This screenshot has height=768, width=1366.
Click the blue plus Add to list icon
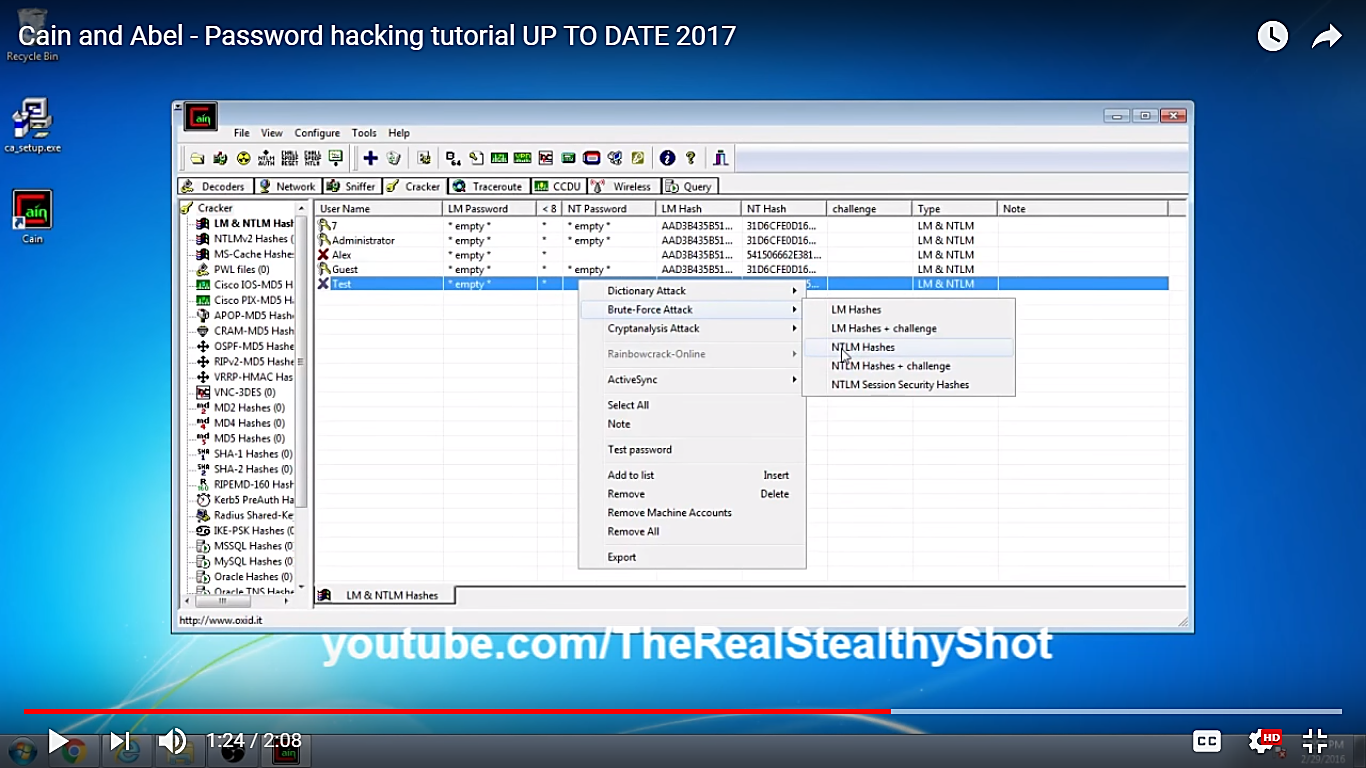370,158
